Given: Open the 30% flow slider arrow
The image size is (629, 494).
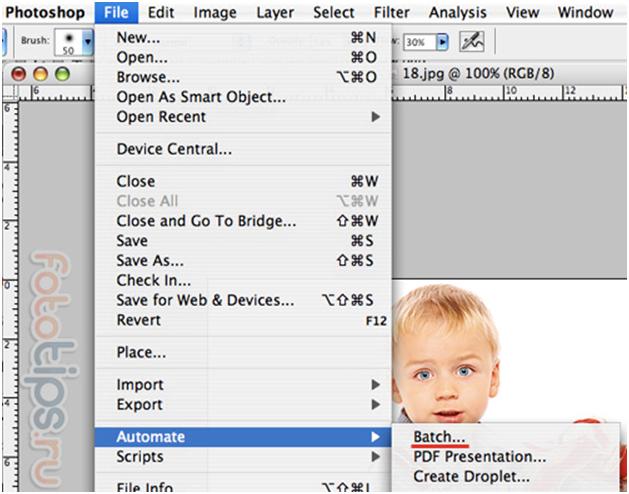Looking at the screenshot, I should [442, 43].
